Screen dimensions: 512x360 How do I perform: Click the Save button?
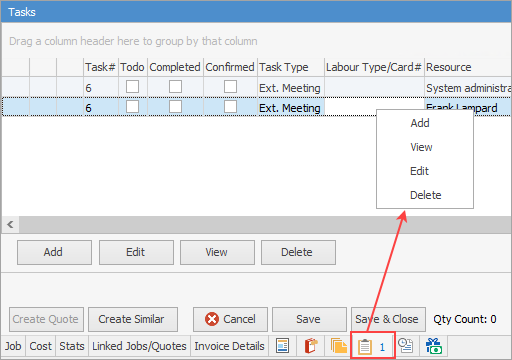click(309, 319)
